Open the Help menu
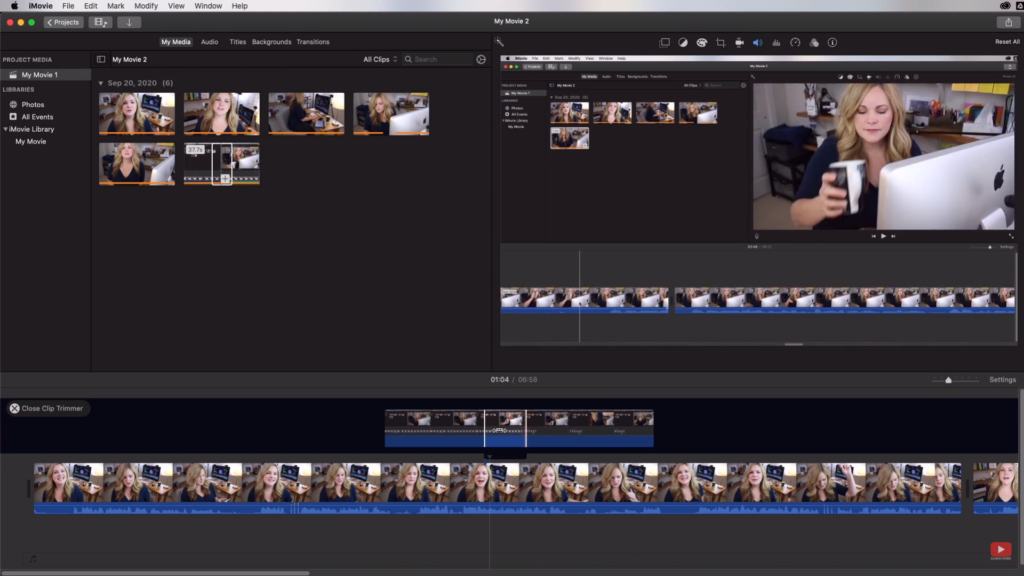 [x=240, y=6]
